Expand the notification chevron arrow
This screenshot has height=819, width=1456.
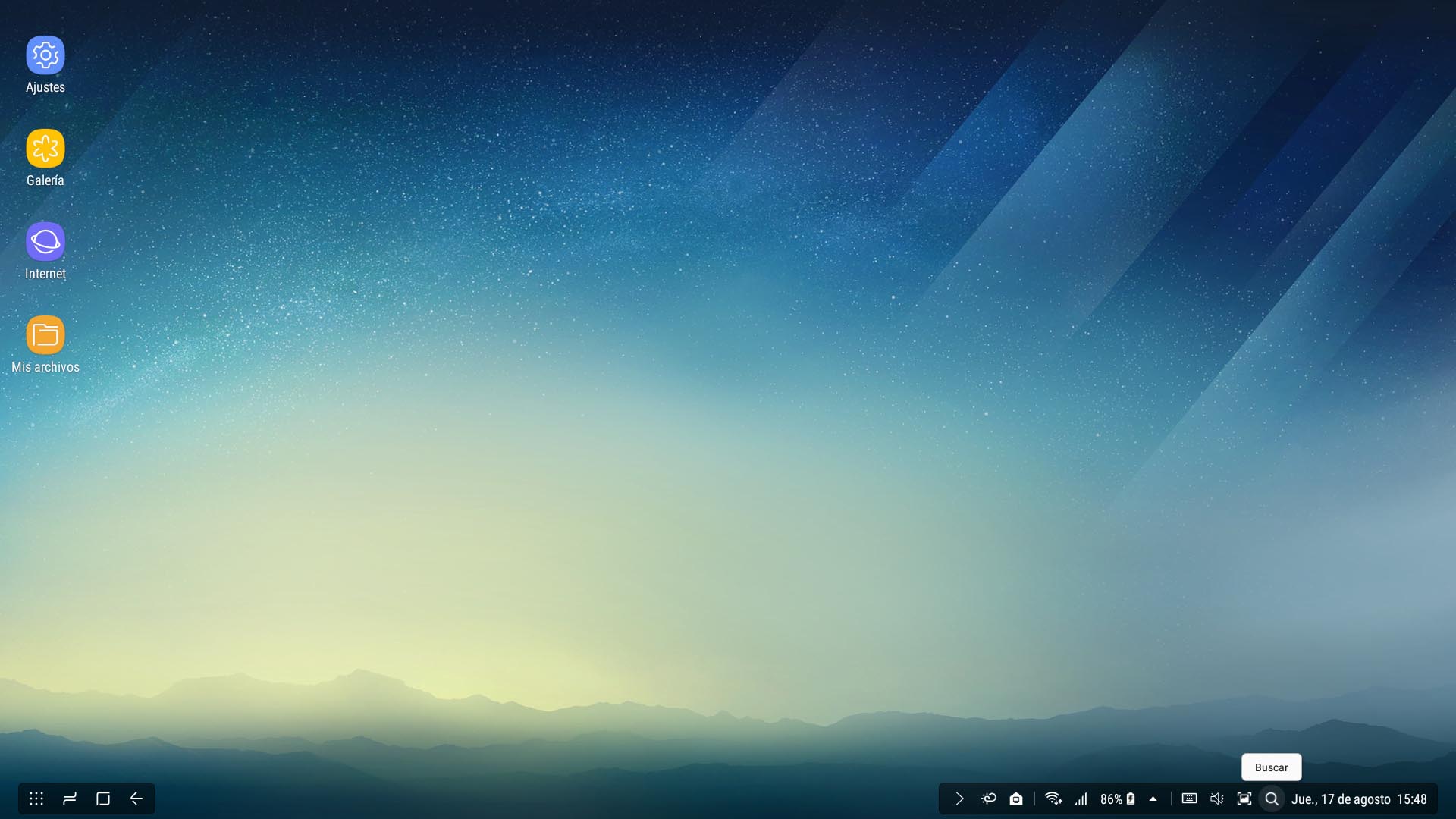tap(959, 799)
